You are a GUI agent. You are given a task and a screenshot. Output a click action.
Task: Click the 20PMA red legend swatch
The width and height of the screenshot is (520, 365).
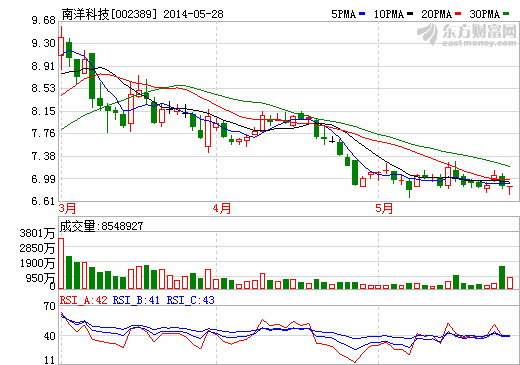click(x=458, y=14)
